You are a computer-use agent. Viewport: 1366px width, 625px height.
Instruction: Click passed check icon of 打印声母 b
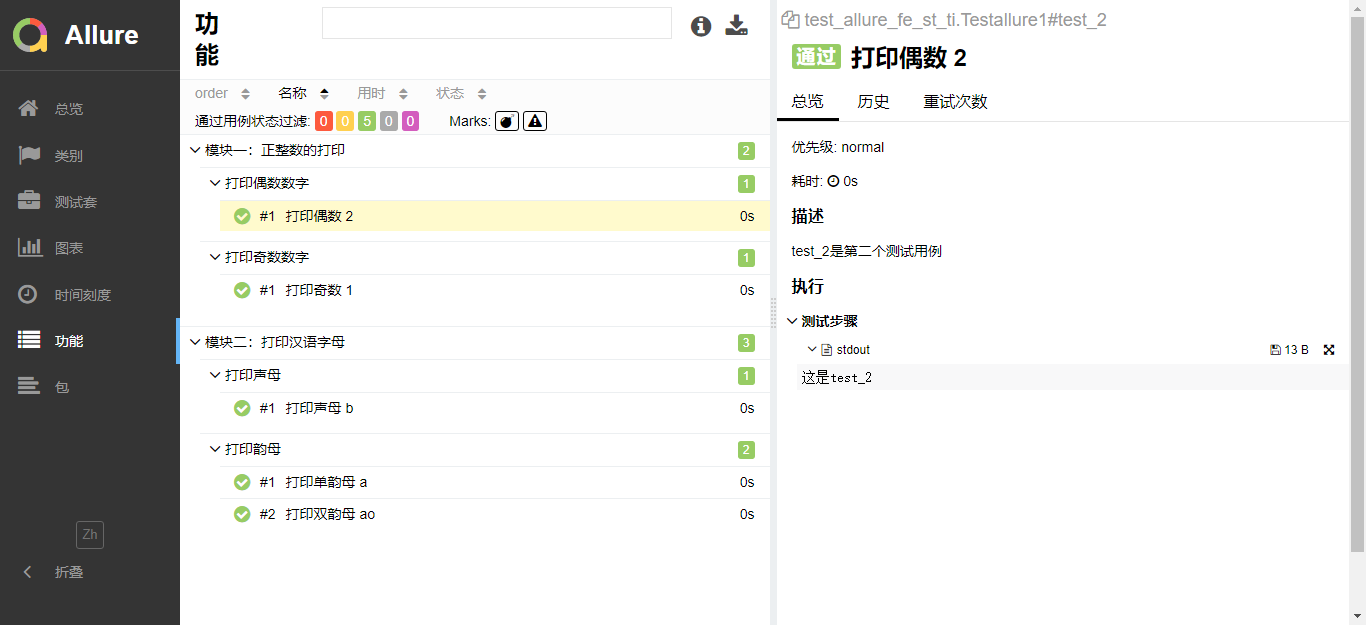click(242, 408)
